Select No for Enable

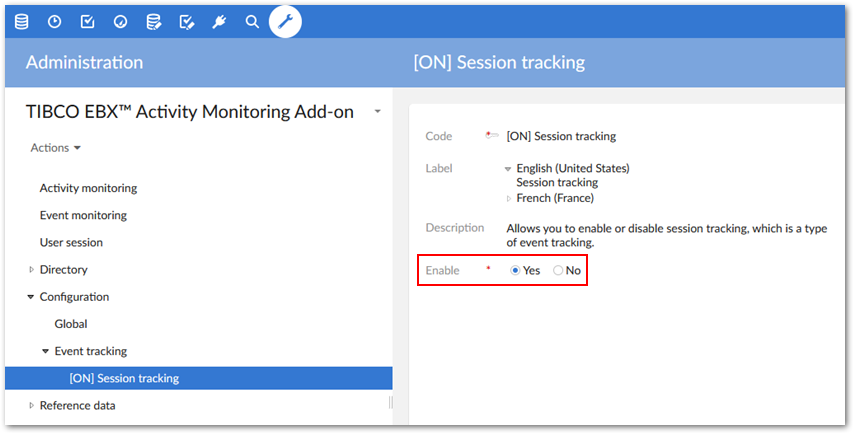click(x=558, y=271)
